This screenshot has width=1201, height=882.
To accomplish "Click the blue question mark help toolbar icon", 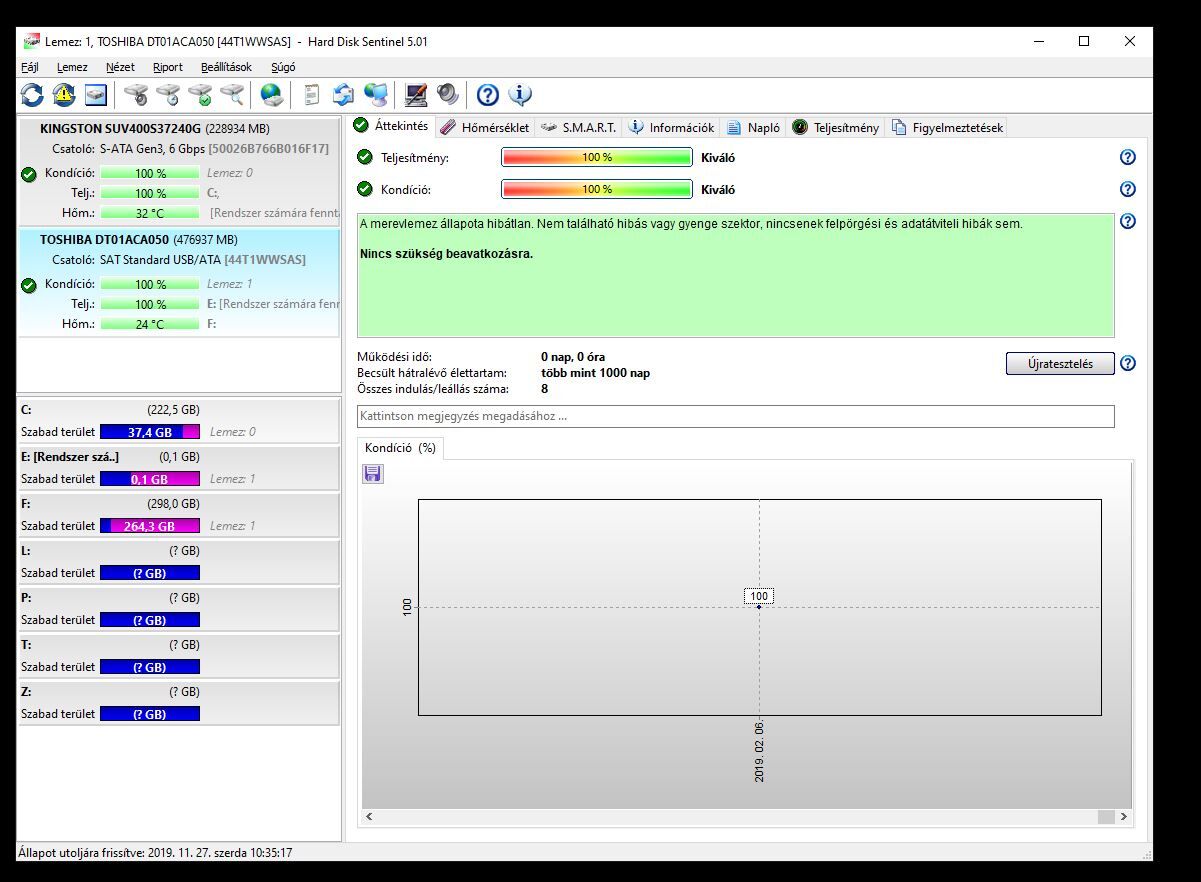I will coord(488,95).
